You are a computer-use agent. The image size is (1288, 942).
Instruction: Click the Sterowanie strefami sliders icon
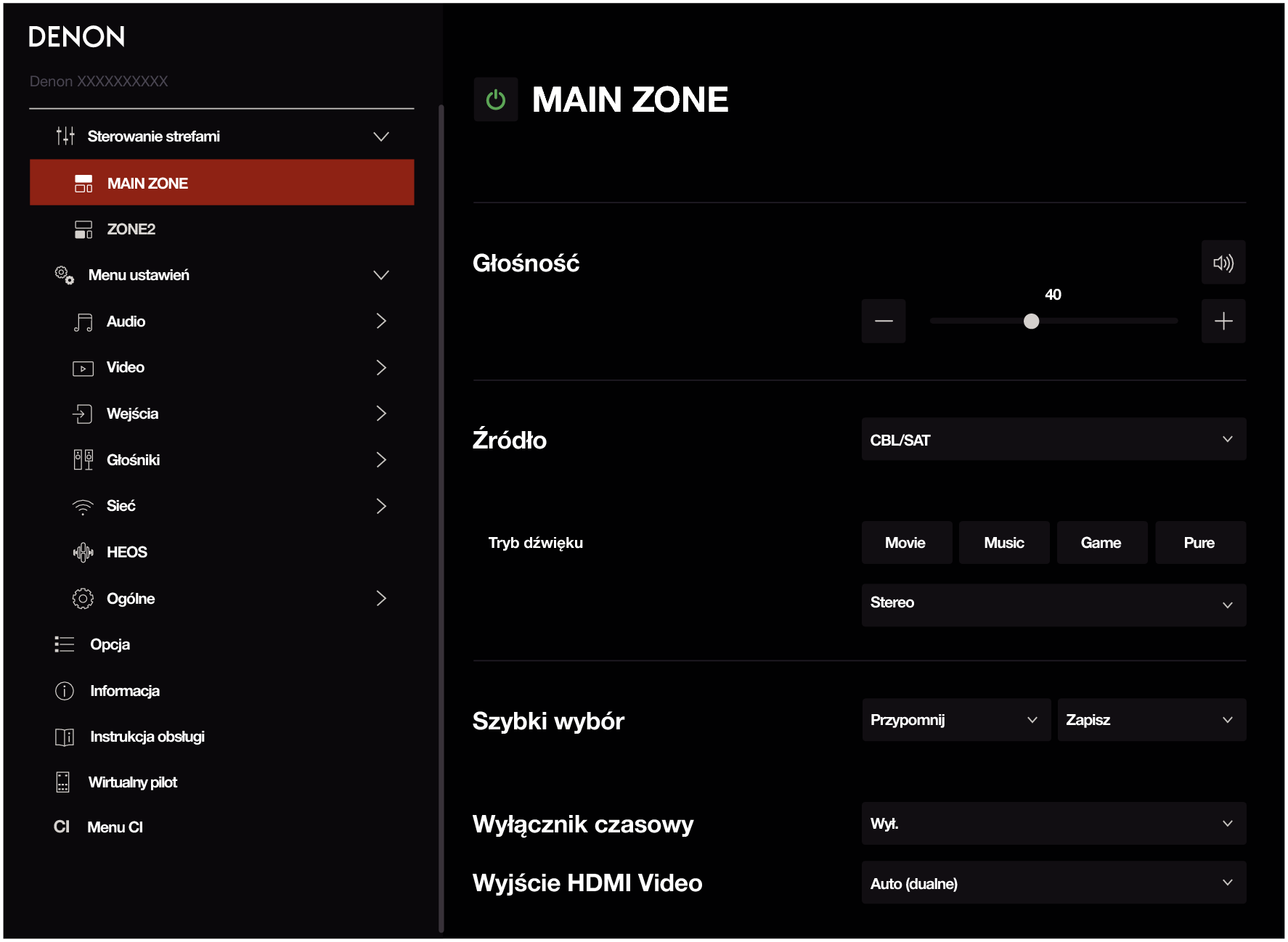click(65, 136)
